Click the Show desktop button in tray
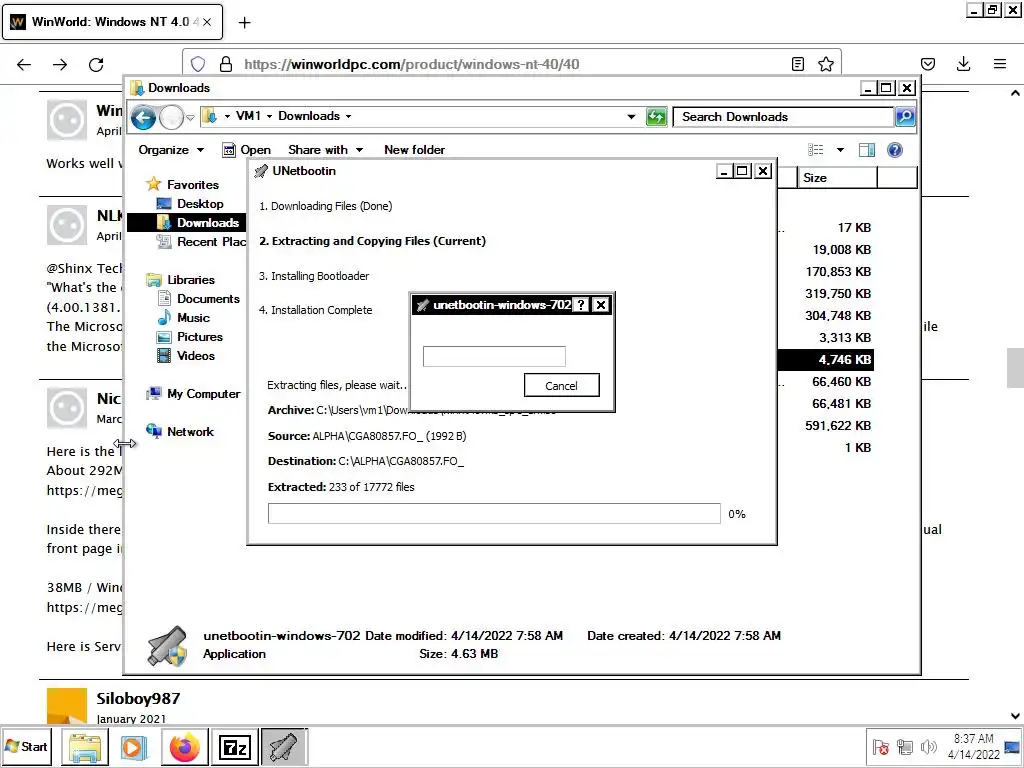The height and width of the screenshot is (768, 1024). pos(1012,746)
